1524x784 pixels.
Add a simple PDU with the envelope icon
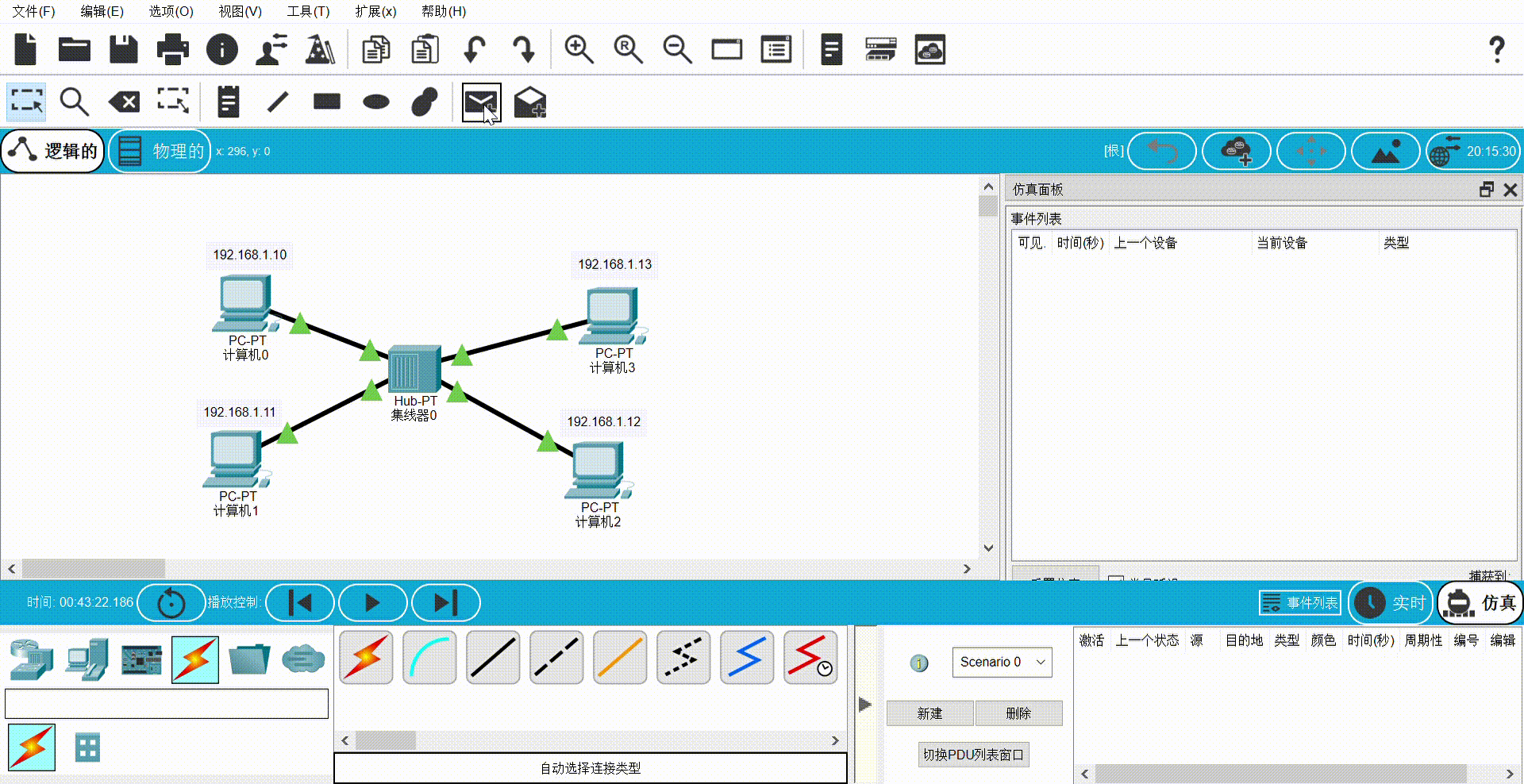click(x=481, y=102)
